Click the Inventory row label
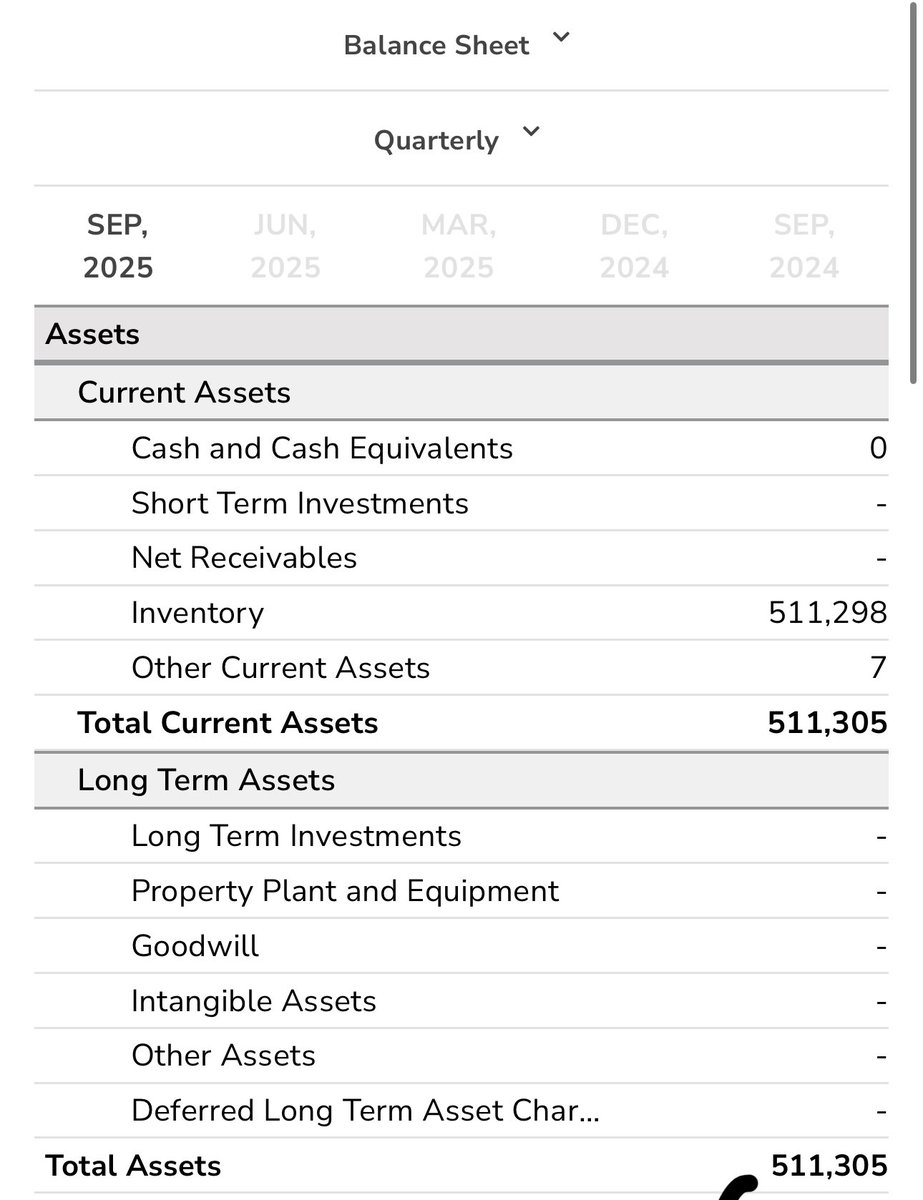Viewport: 923px width, 1200px height. 197,613
